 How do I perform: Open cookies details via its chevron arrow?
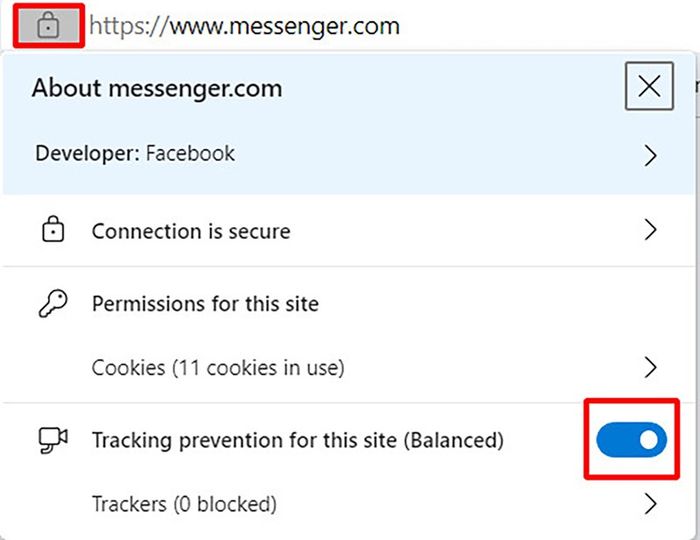point(651,368)
